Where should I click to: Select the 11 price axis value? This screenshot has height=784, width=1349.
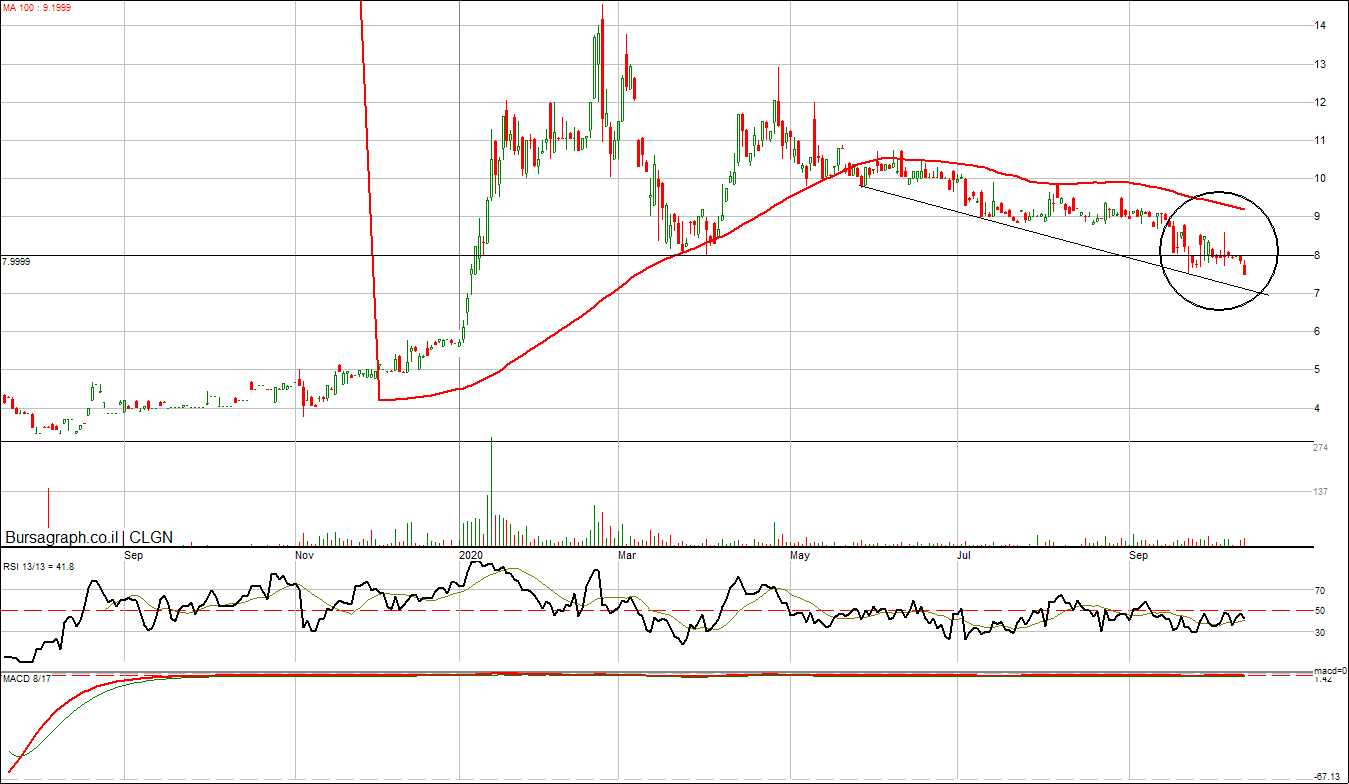point(1321,140)
